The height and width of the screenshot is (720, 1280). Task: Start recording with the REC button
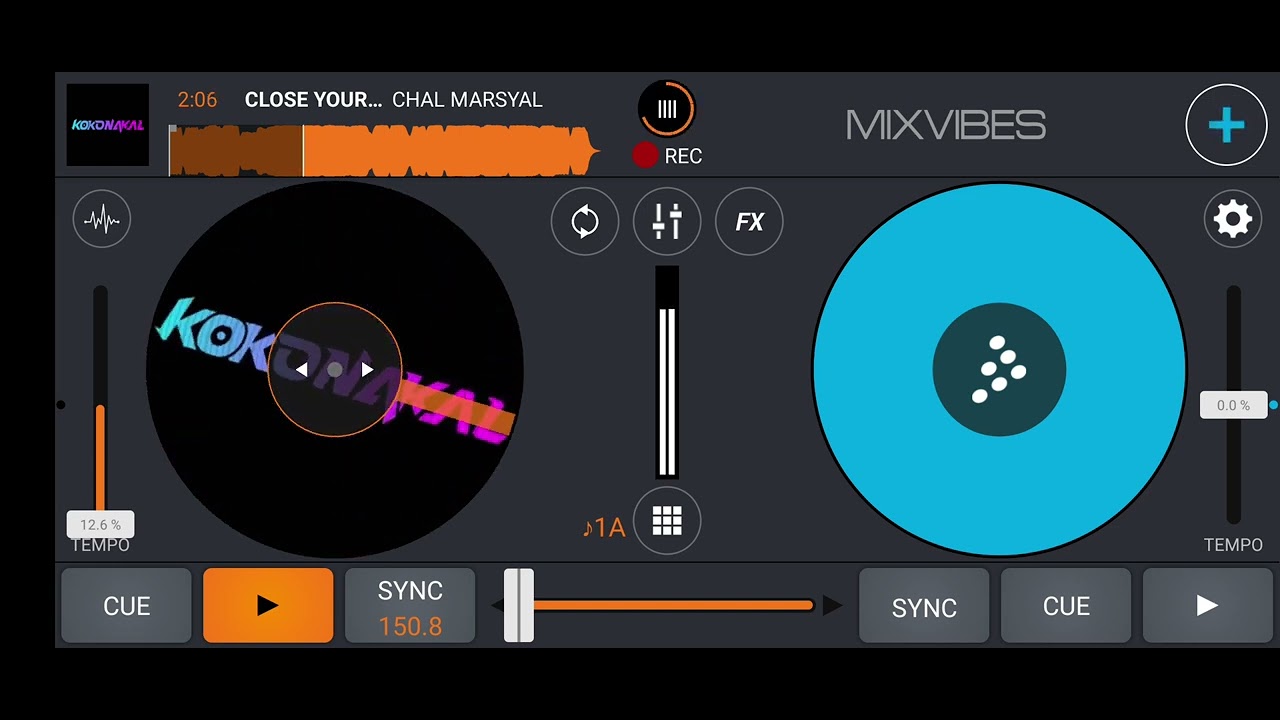[x=667, y=156]
